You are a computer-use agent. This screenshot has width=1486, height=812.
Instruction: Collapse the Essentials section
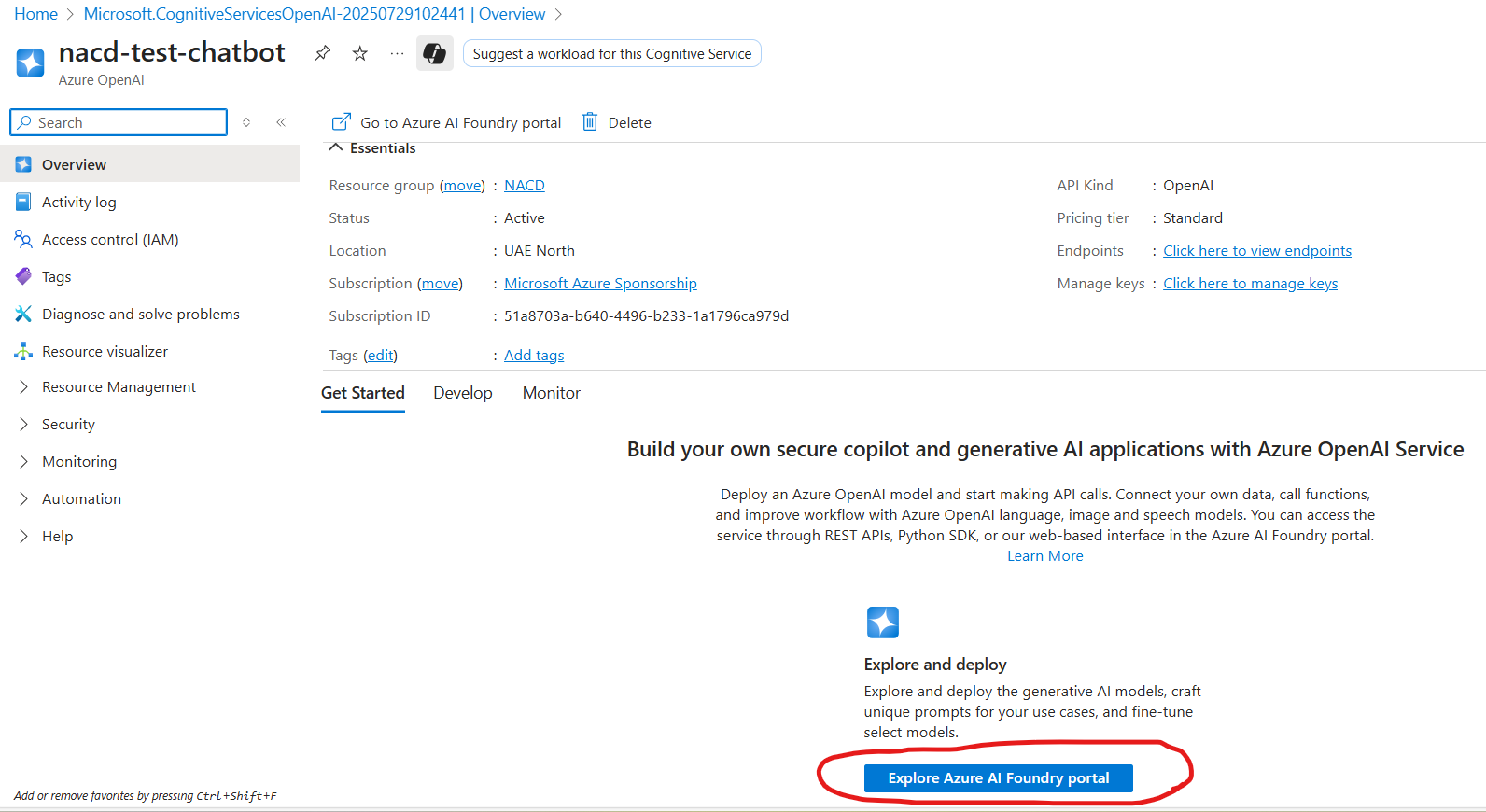pos(336,148)
